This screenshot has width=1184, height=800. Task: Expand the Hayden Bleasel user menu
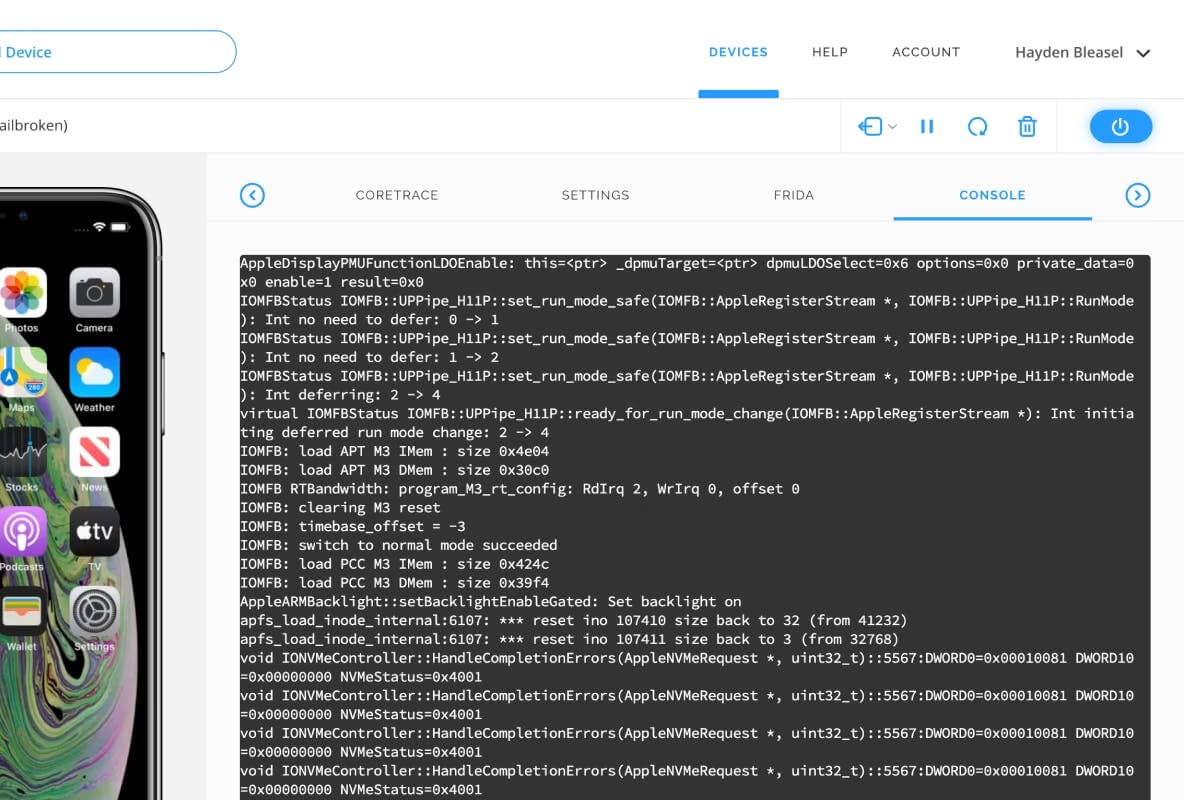1082,52
